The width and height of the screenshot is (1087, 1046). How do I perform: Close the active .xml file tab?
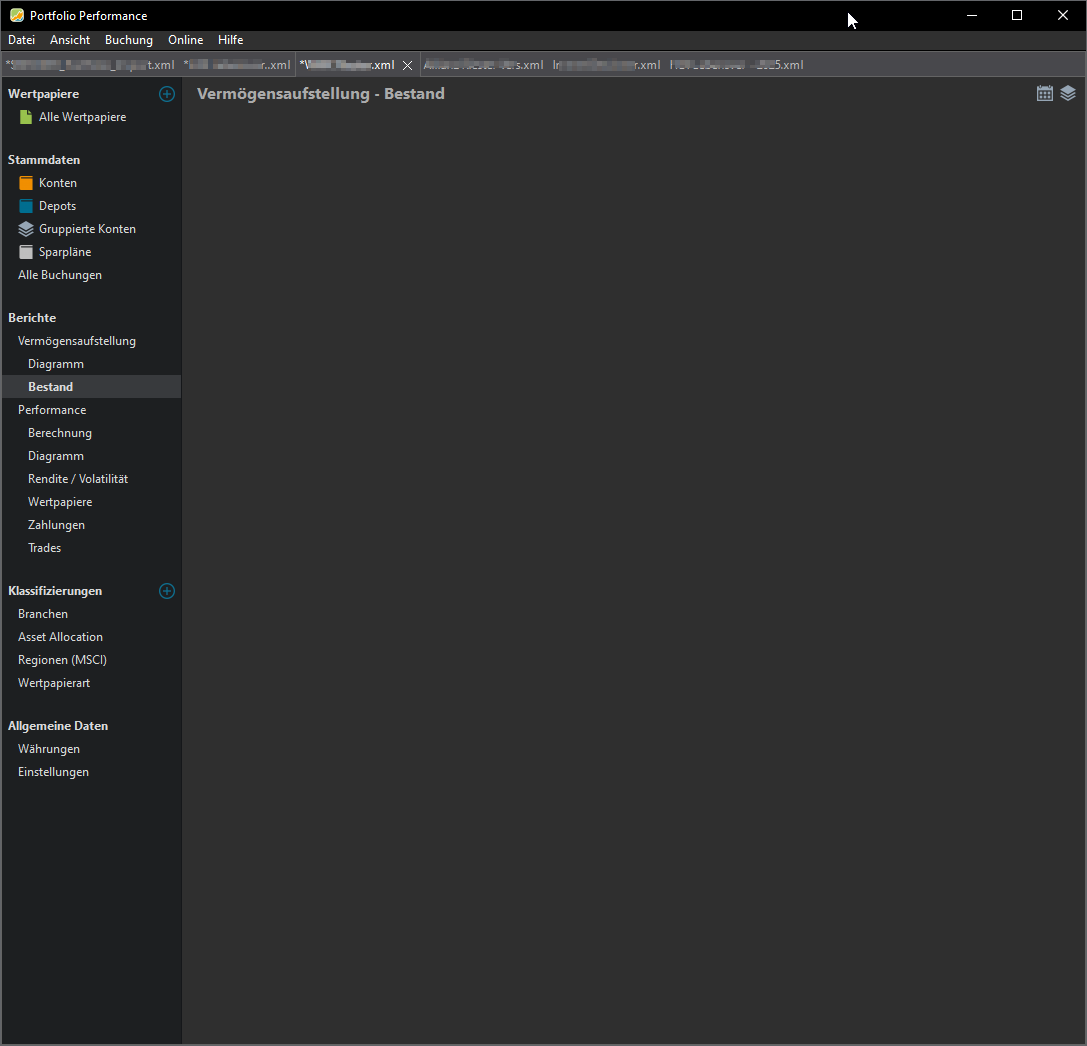click(407, 65)
